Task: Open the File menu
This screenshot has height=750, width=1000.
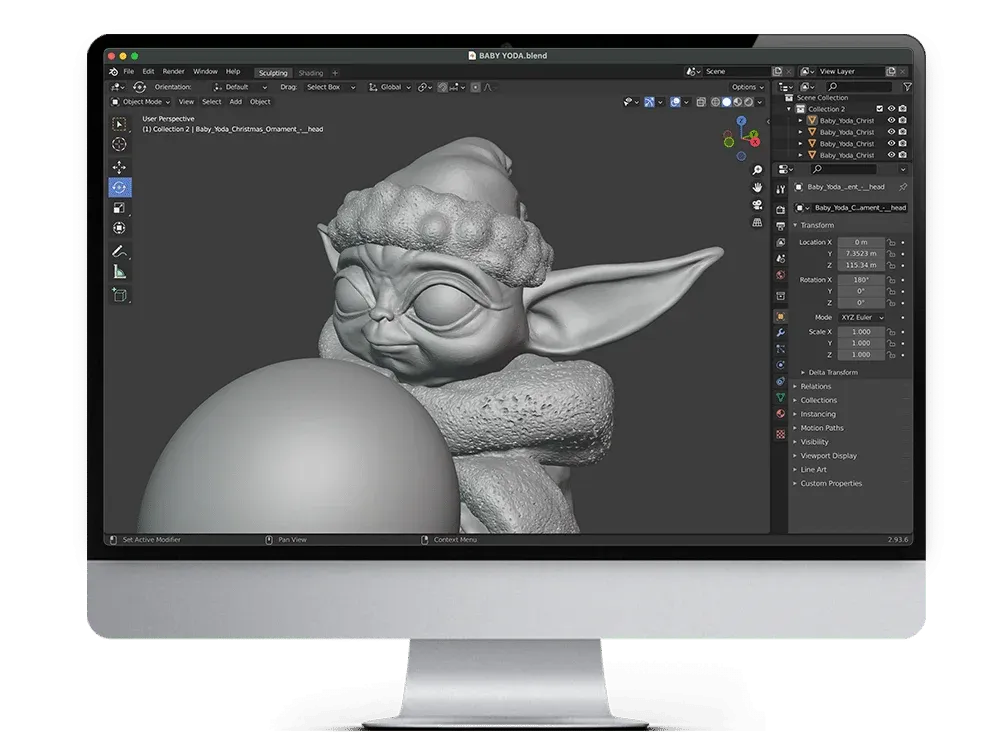Action: point(129,72)
